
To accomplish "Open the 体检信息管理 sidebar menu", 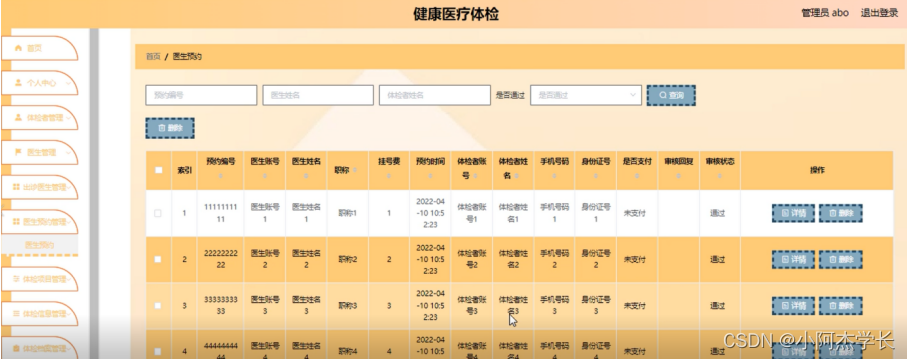I will pos(40,314).
